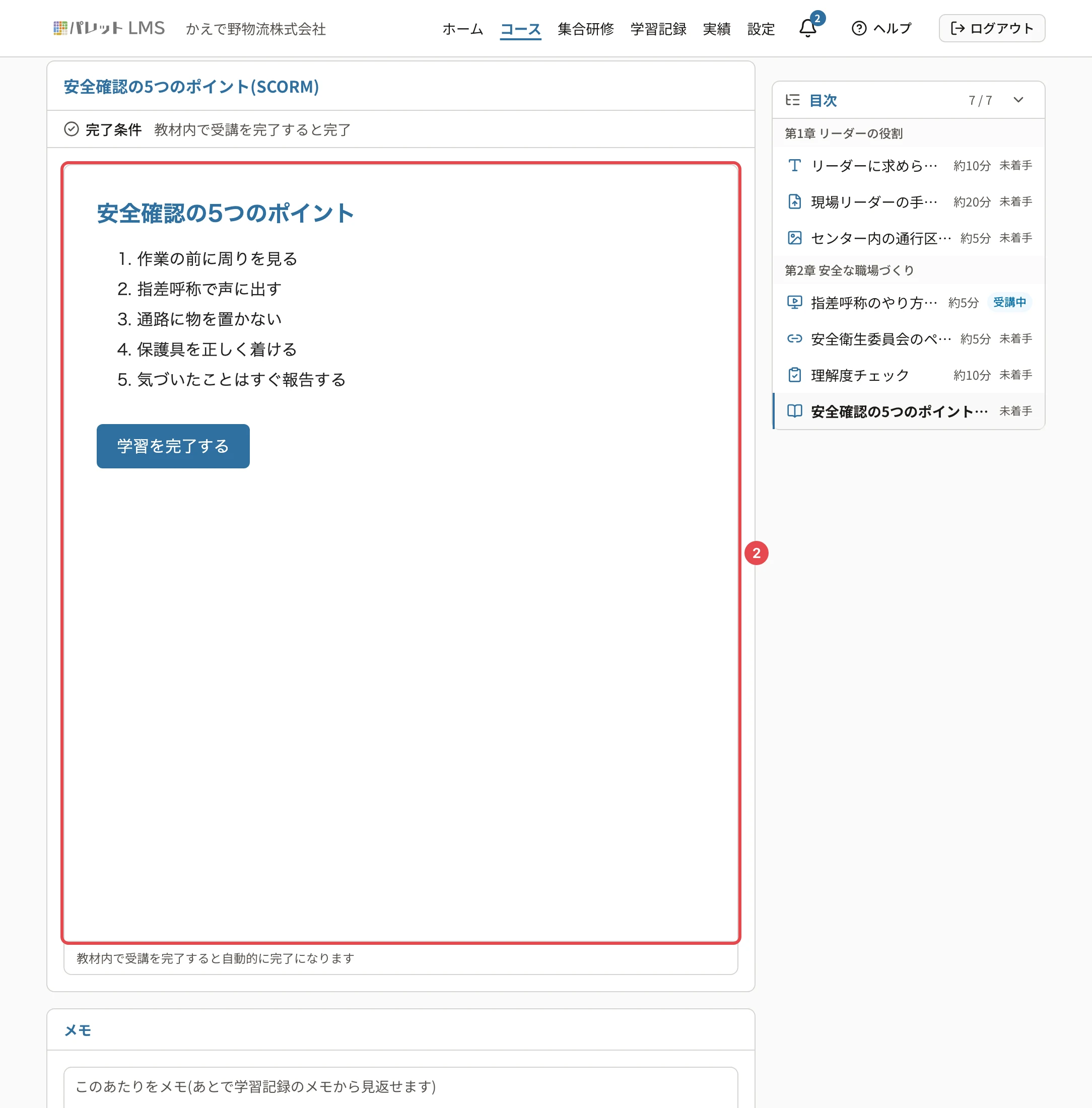Image resolution: width=1092 pixels, height=1108 pixels.
Task: Click the heading 安全確認の5つのポイント(SCORM)
Action: (x=191, y=87)
